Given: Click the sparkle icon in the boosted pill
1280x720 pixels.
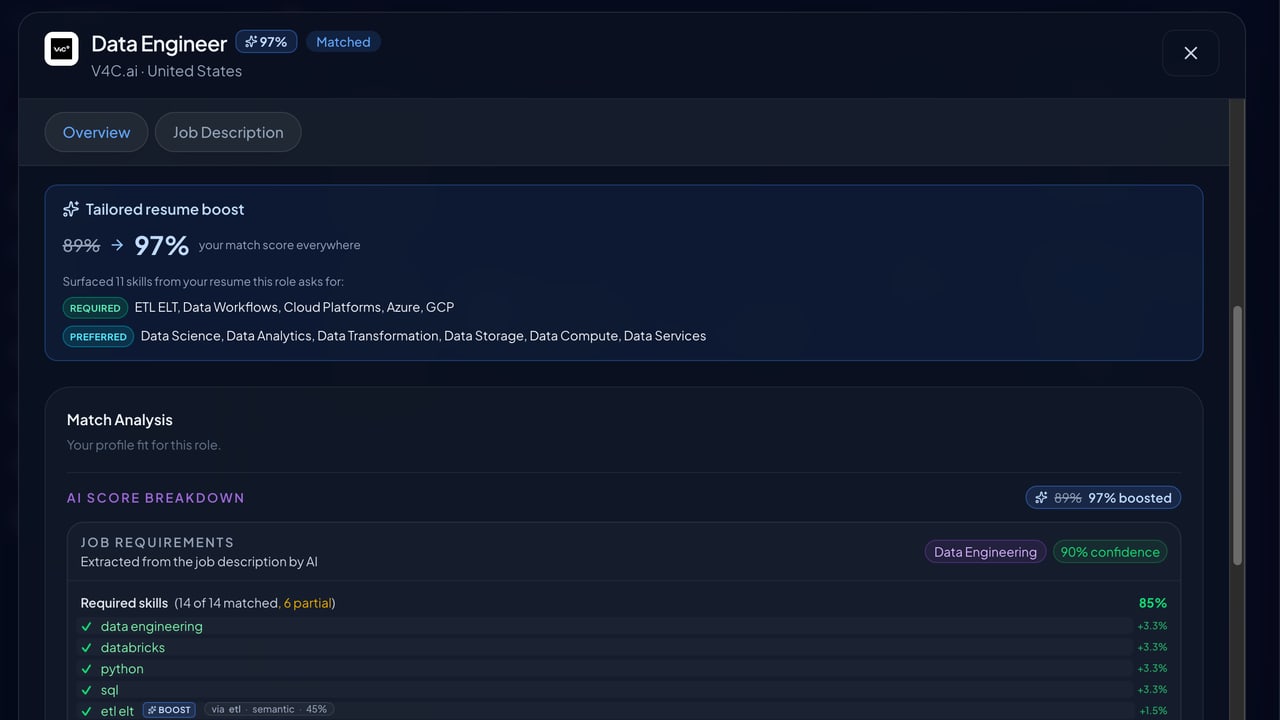Looking at the screenshot, I should click(1041, 498).
